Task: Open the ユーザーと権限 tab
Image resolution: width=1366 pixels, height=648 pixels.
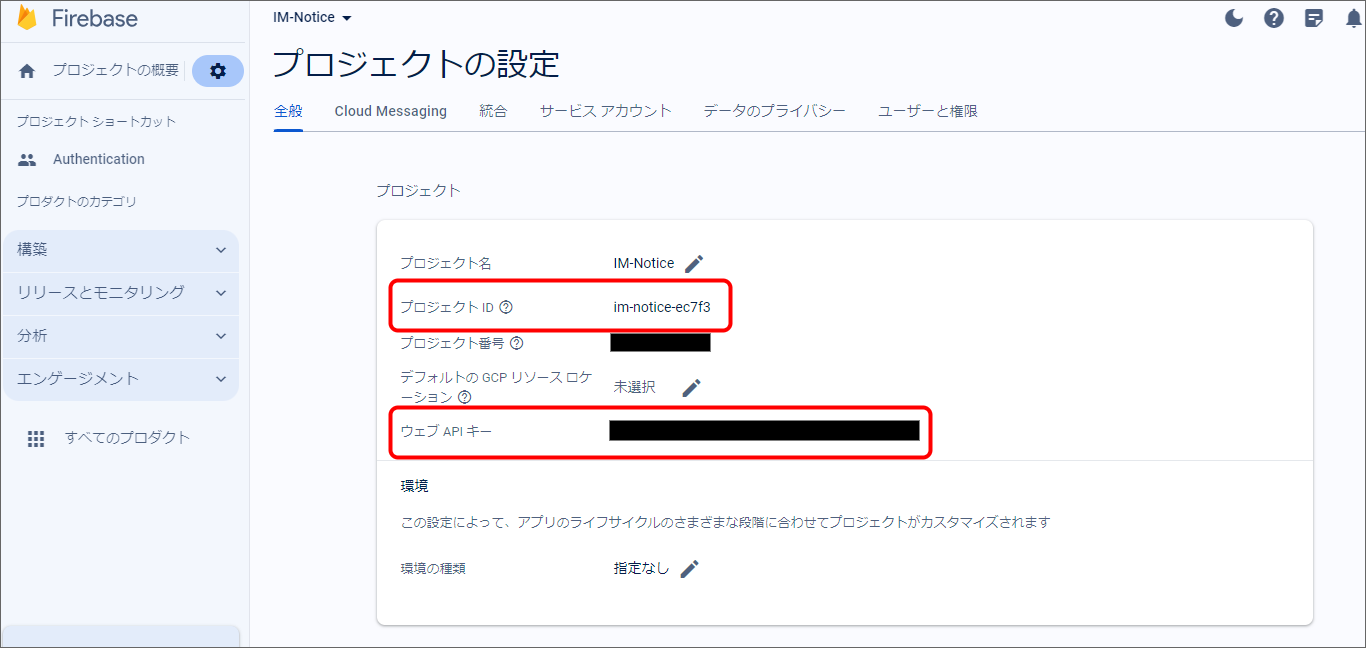Action: point(928,111)
